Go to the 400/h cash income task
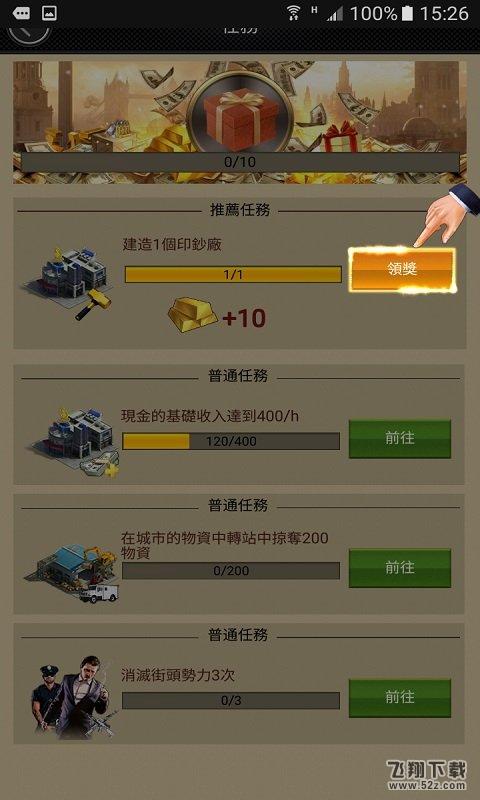Image resolution: width=480 pixels, height=800 pixels. [x=400, y=438]
